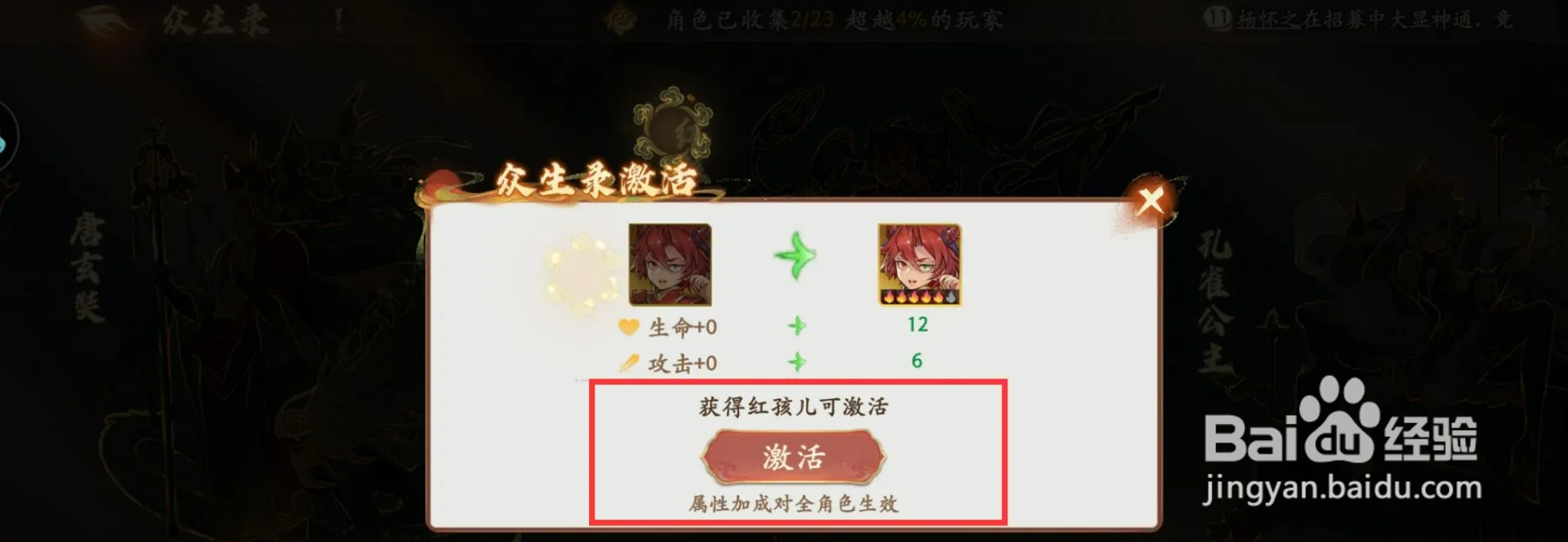Click the golden emblem above the dialog
The image size is (1568, 542).
pyautogui.click(x=673, y=123)
